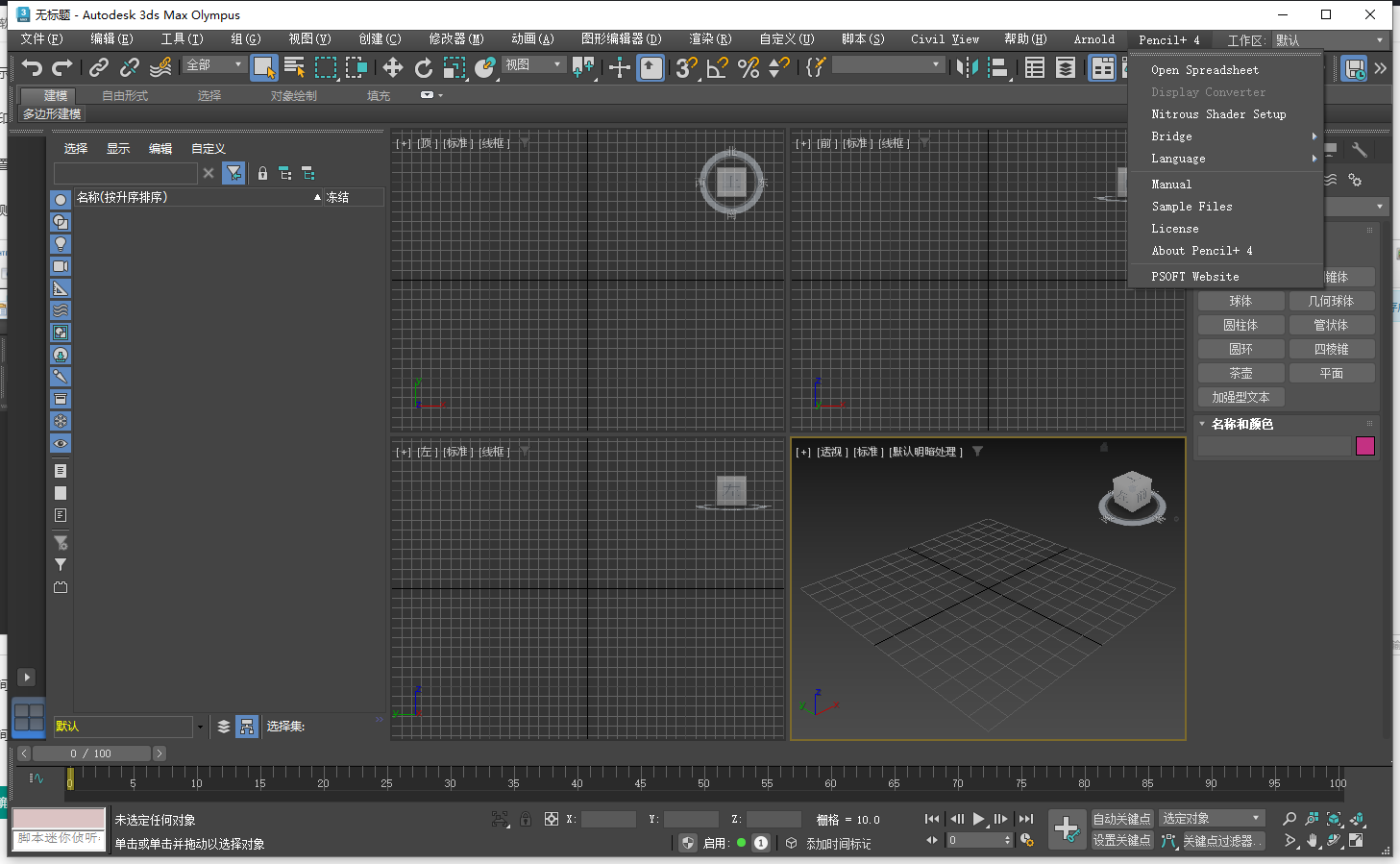Open the named selection sets dropdown

tap(888, 64)
